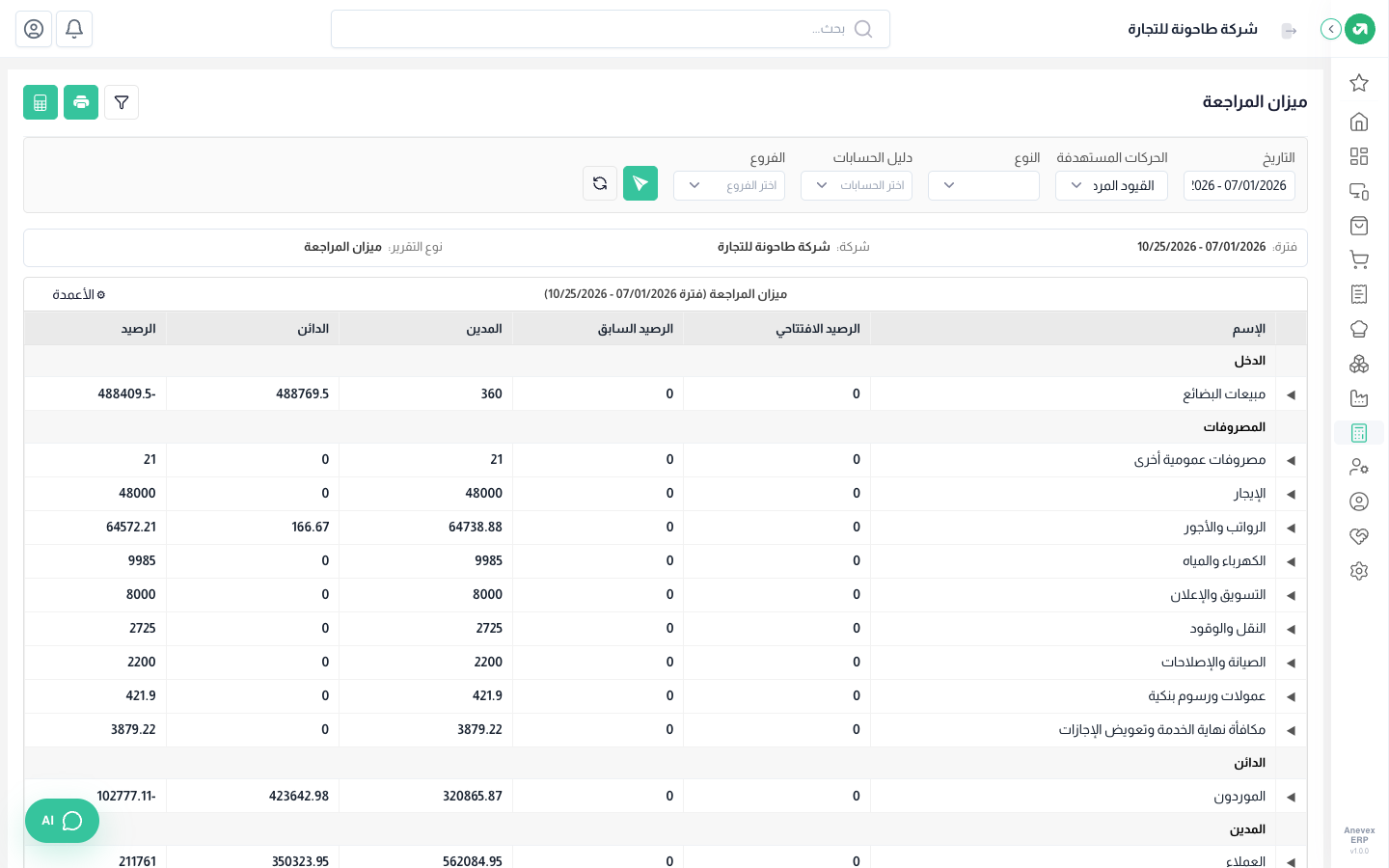The height and width of the screenshot is (868, 1389).
Task: Open the settings gear icon in sidebar
Action: (x=1359, y=571)
